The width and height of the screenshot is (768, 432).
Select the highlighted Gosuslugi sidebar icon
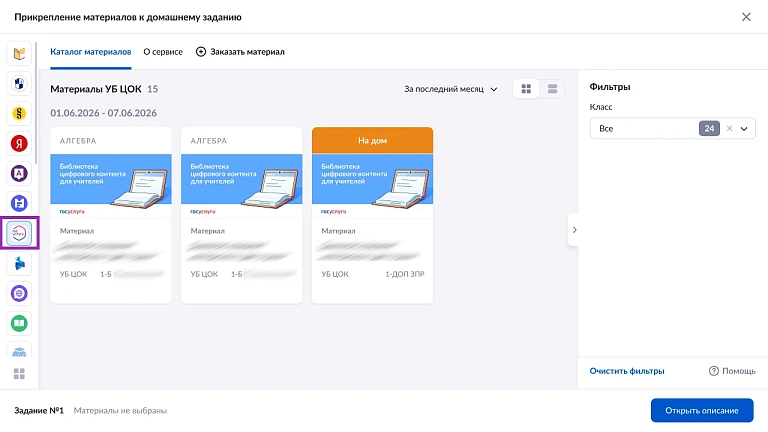coord(19,233)
